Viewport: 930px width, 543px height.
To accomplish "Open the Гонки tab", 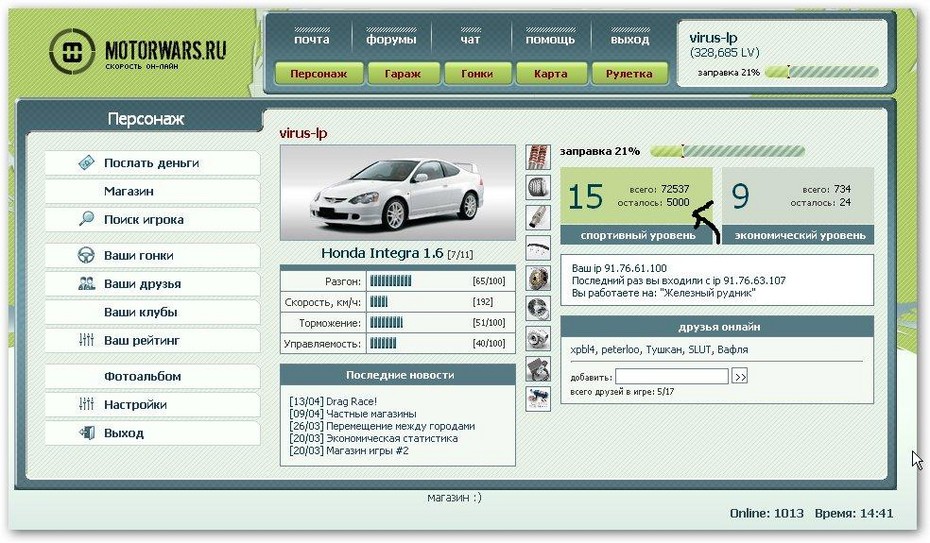I will click(477, 74).
